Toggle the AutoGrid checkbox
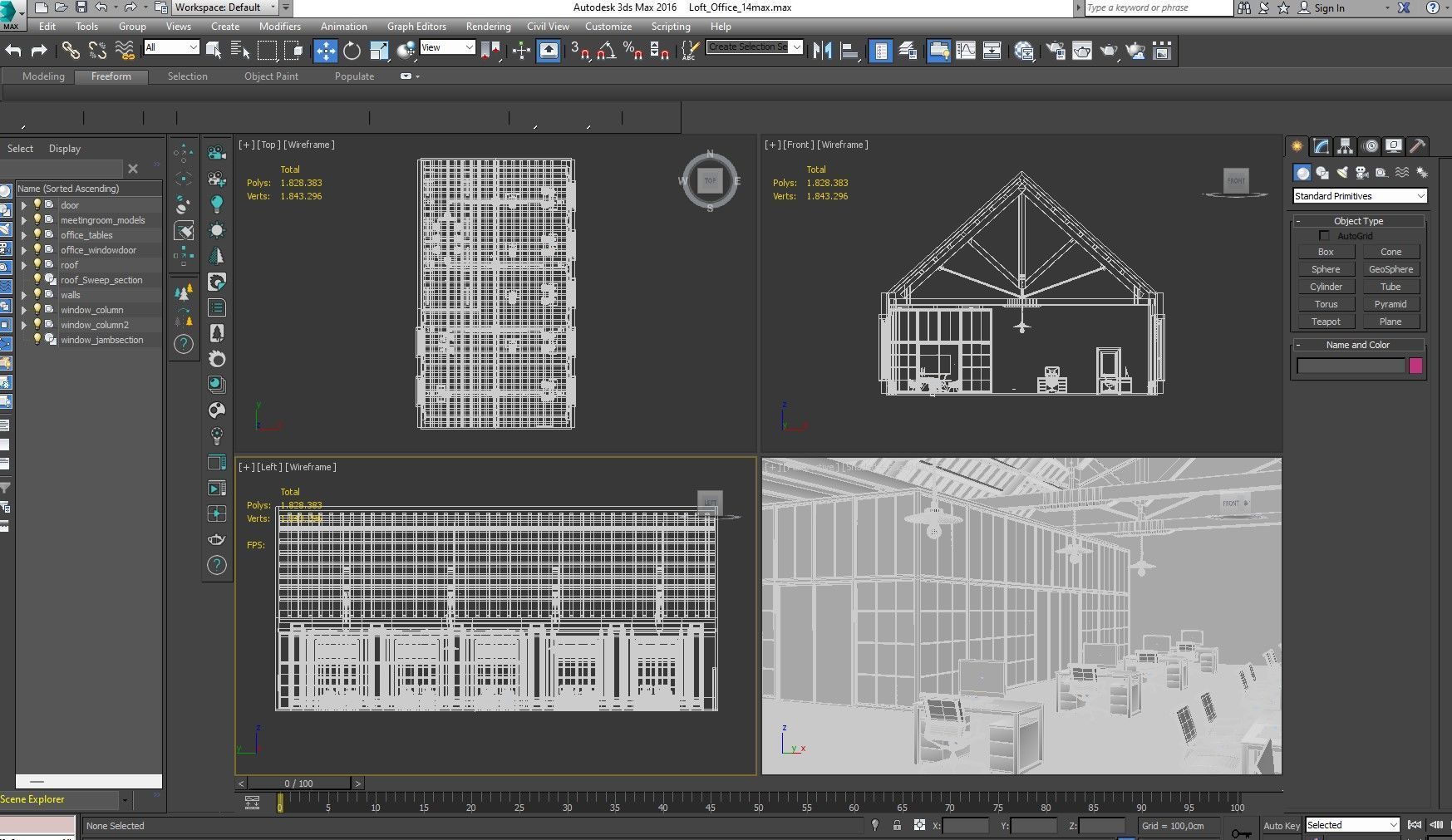Screen dimensions: 1452x840 [x=1324, y=236]
